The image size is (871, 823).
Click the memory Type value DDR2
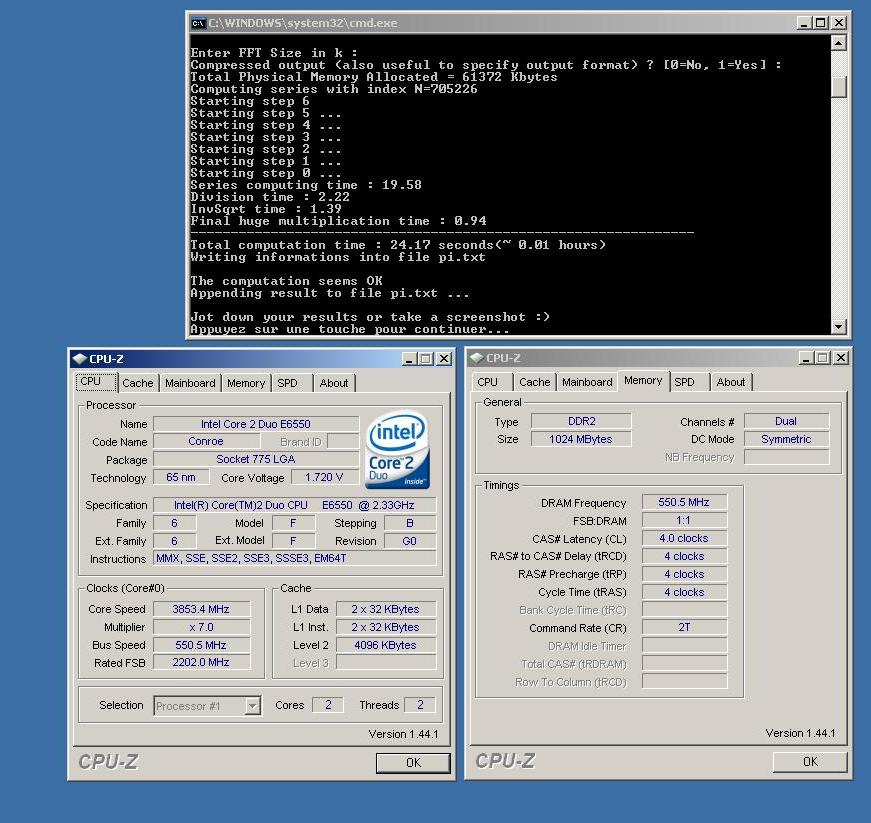[x=581, y=421]
